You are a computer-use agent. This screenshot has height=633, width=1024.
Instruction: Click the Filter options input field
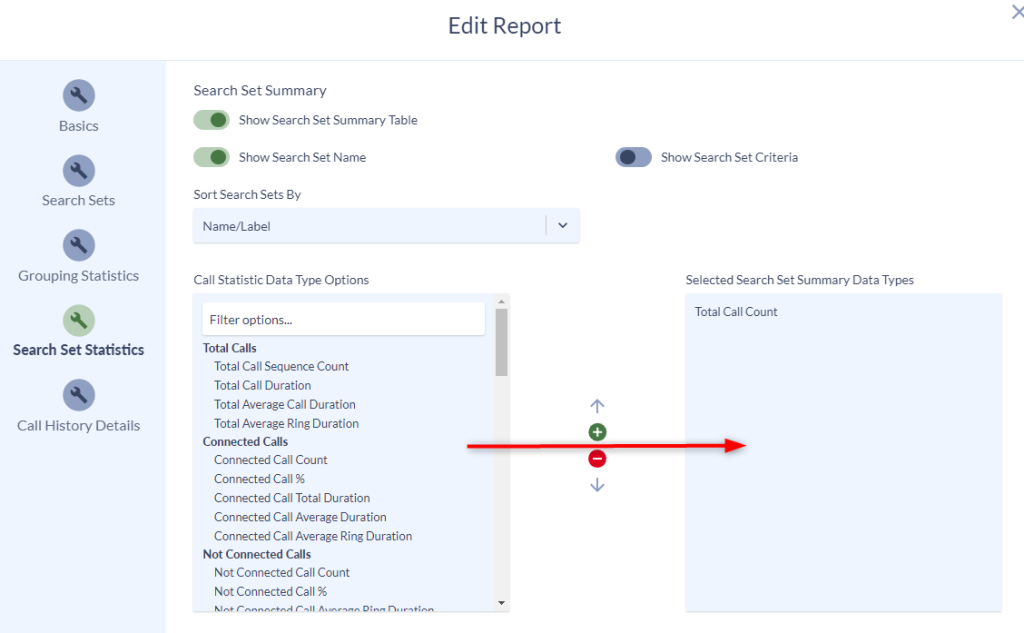(344, 319)
